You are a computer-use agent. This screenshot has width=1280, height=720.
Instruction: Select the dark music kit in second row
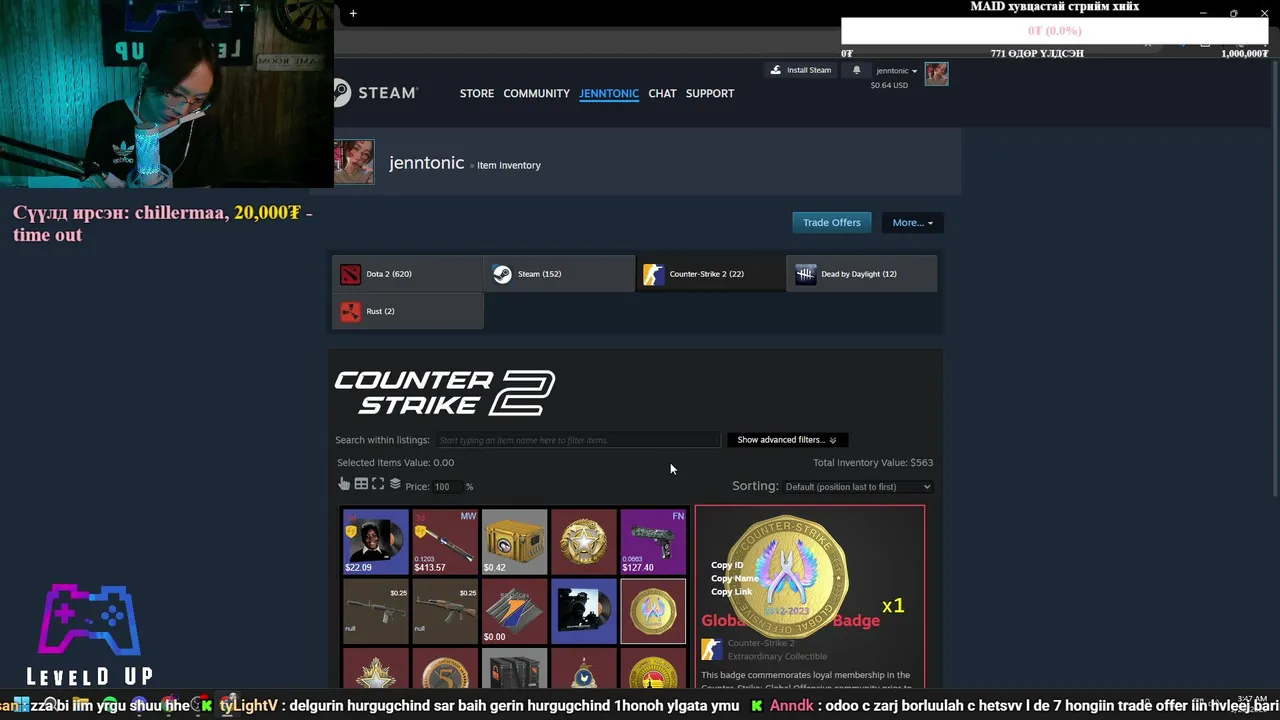click(x=584, y=611)
